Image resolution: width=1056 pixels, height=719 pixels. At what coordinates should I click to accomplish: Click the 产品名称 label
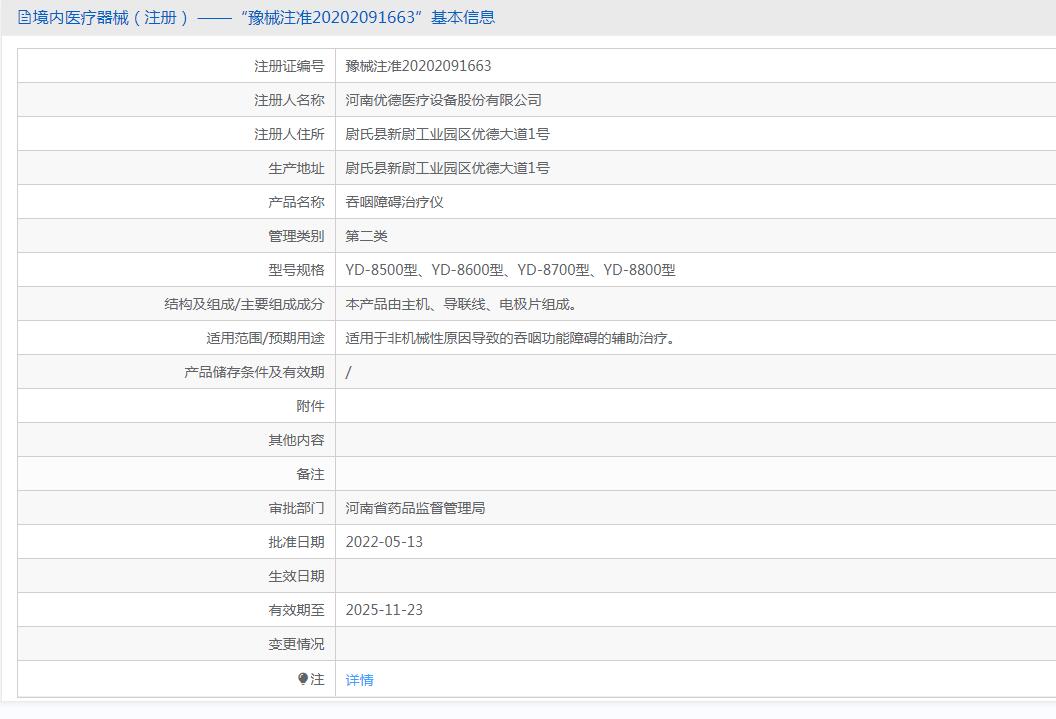pos(296,202)
